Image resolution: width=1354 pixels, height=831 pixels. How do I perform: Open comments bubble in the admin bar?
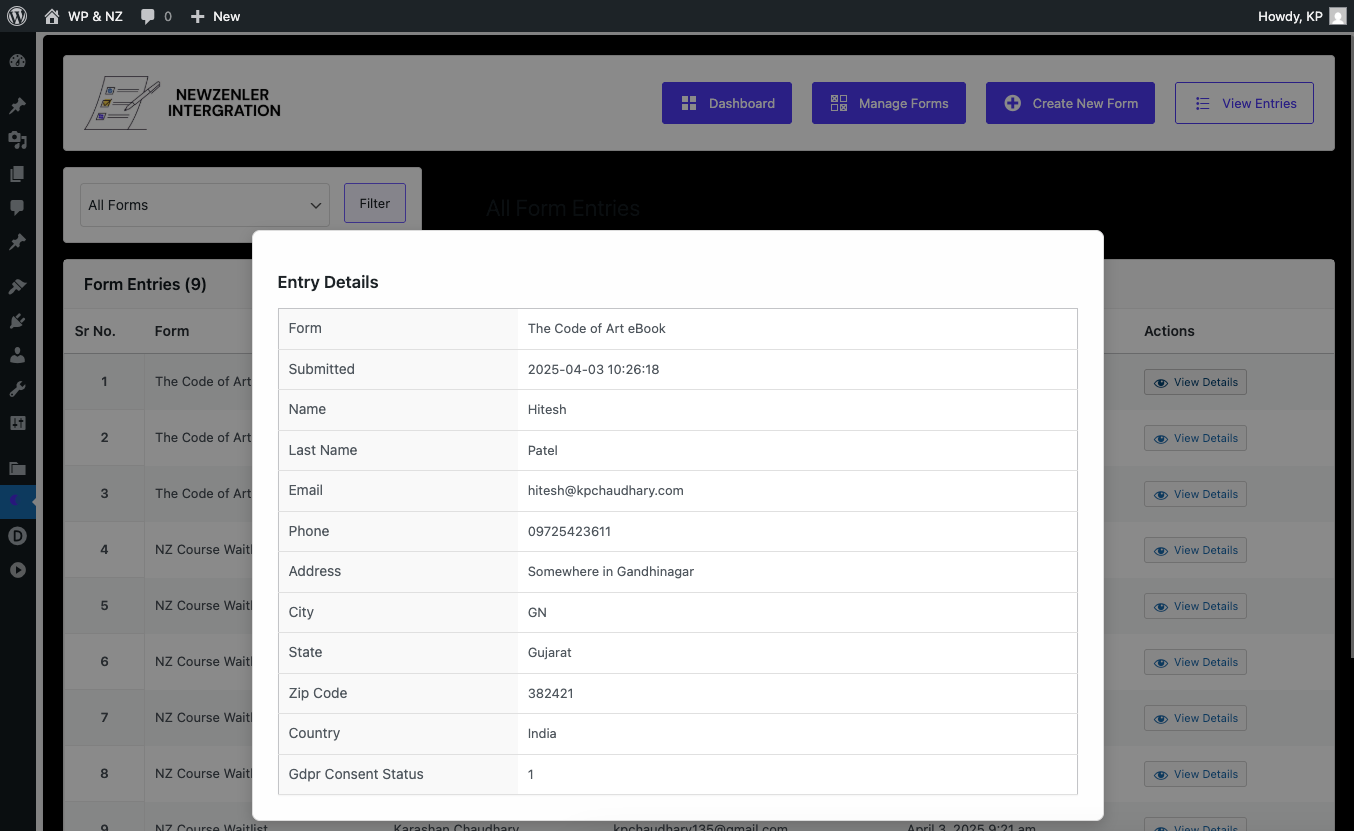156,16
